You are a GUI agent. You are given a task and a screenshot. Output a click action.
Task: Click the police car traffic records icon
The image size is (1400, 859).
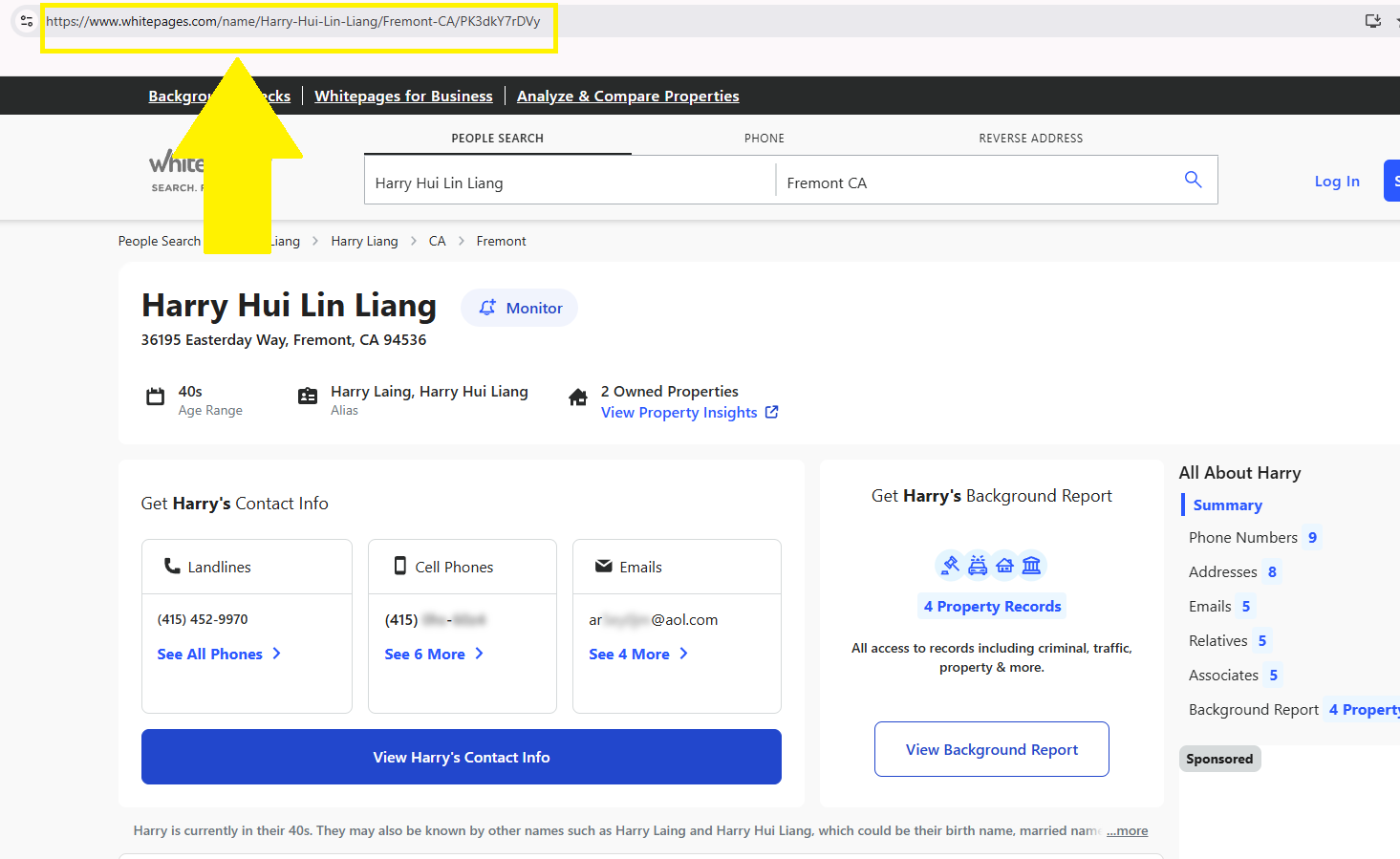978,566
